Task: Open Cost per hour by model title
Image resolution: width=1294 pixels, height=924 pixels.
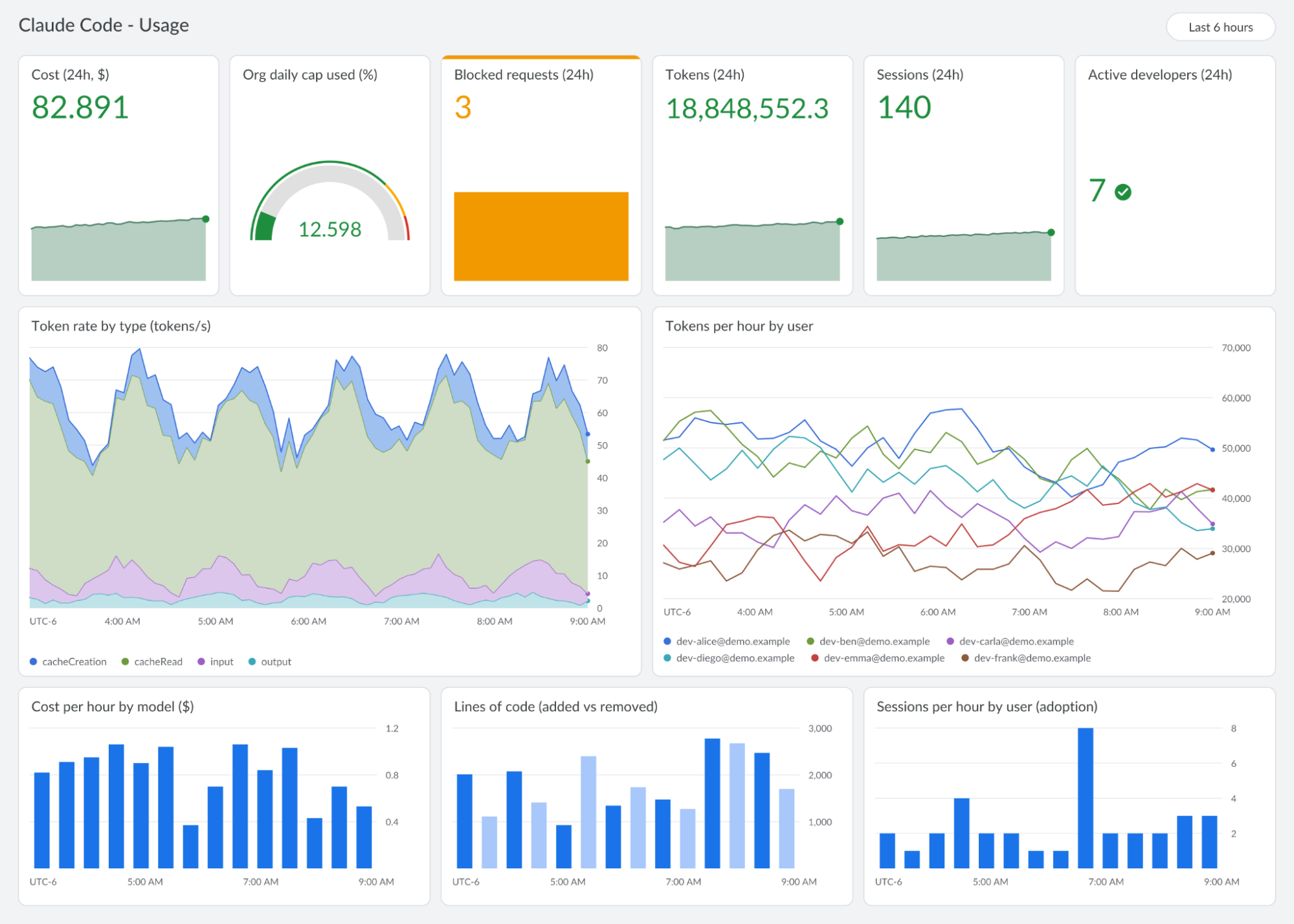Action: click(x=113, y=707)
